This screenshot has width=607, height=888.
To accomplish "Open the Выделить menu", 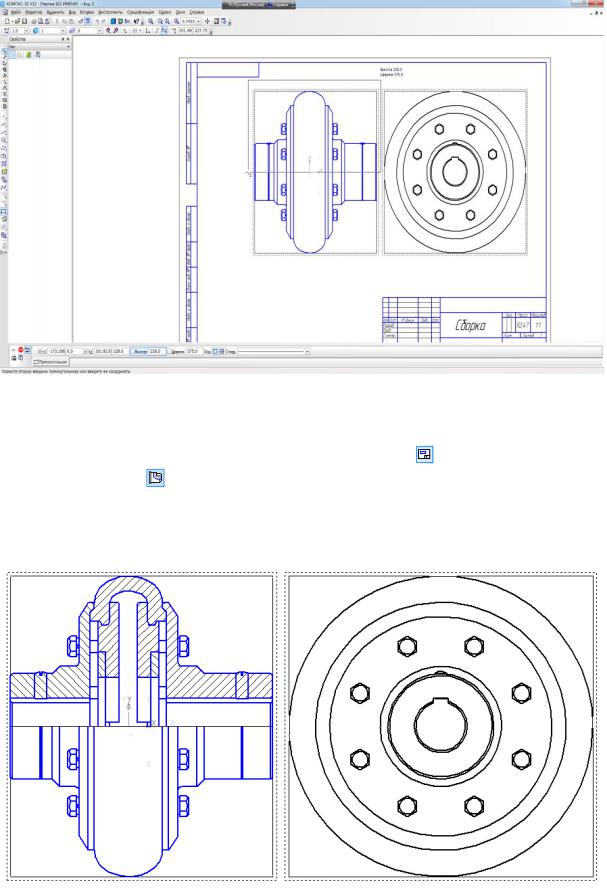I will point(55,12).
